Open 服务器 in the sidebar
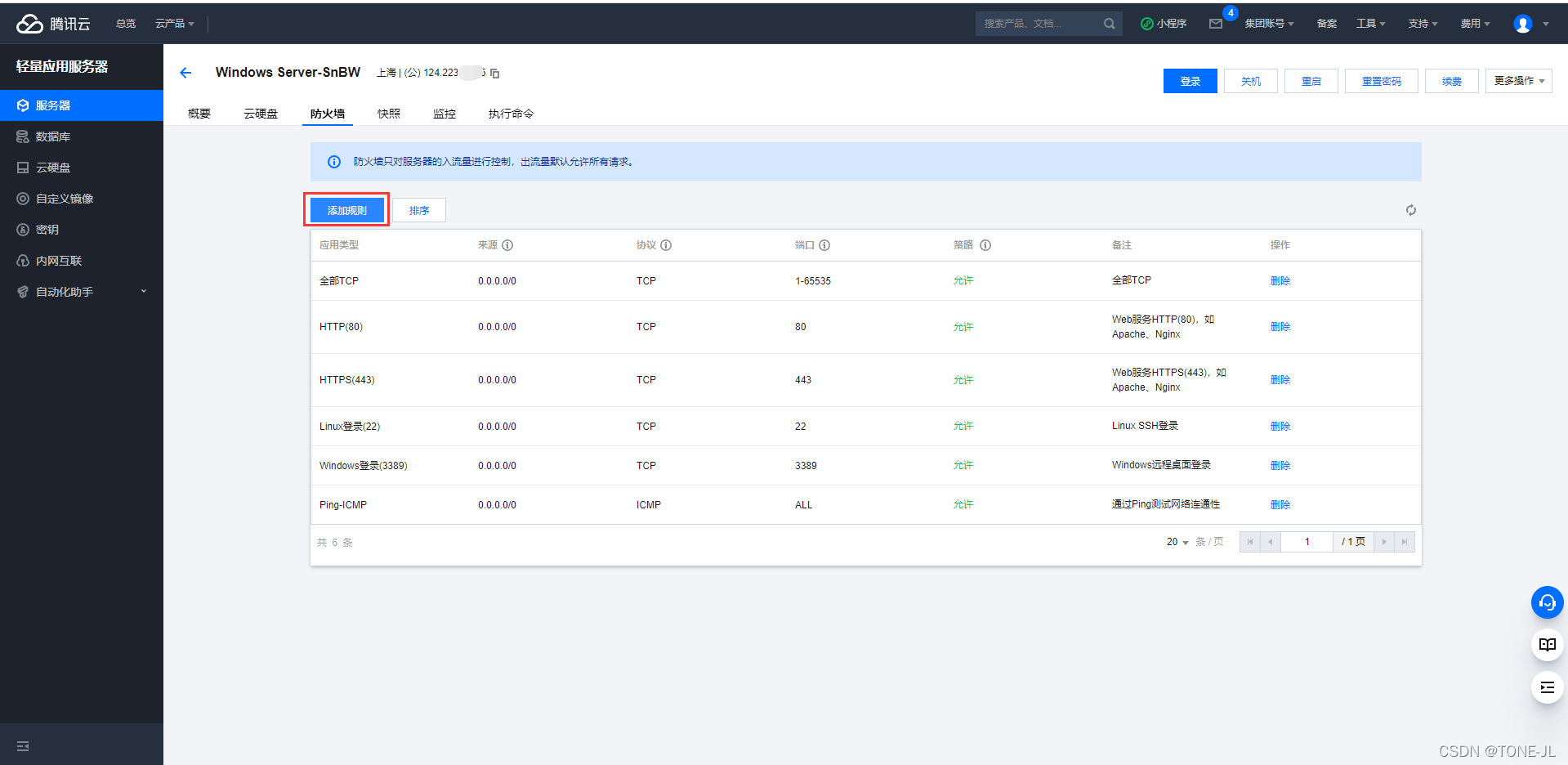 [x=82, y=105]
